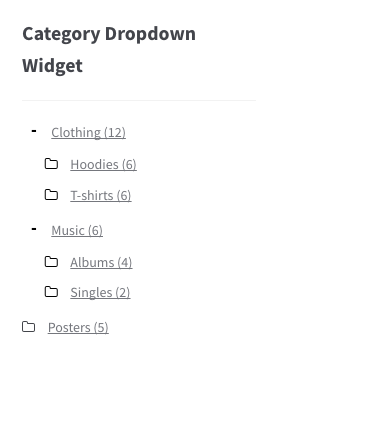Go to the Albums (4) subcategory
This screenshot has width=391, height=437.
point(101,262)
